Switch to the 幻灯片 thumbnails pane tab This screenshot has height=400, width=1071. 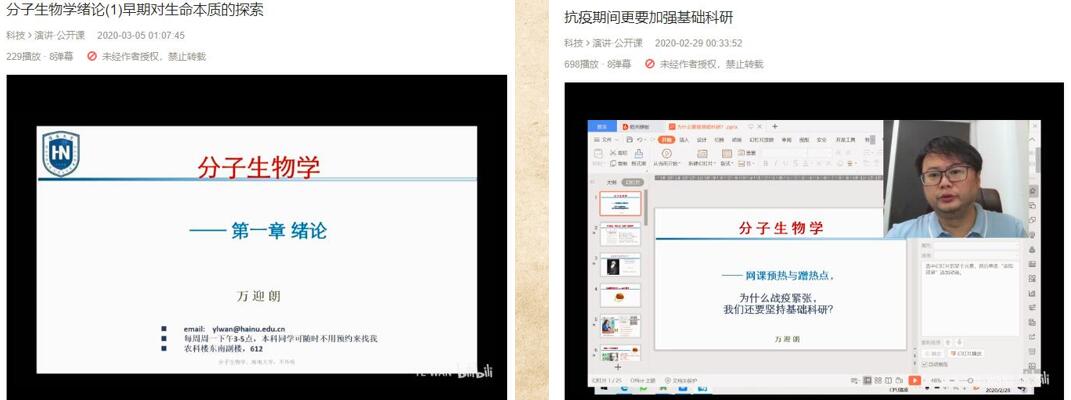click(x=632, y=182)
